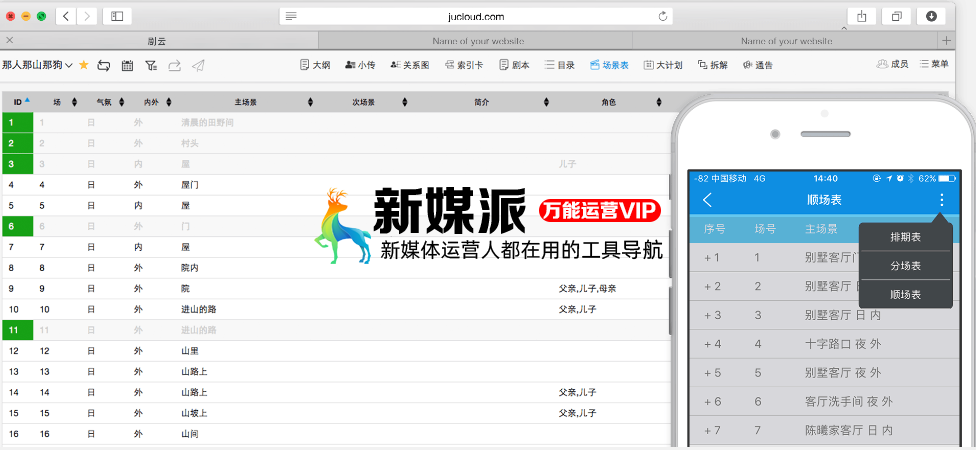
Task: Open the 通告 call sheet view
Action: coord(758,65)
